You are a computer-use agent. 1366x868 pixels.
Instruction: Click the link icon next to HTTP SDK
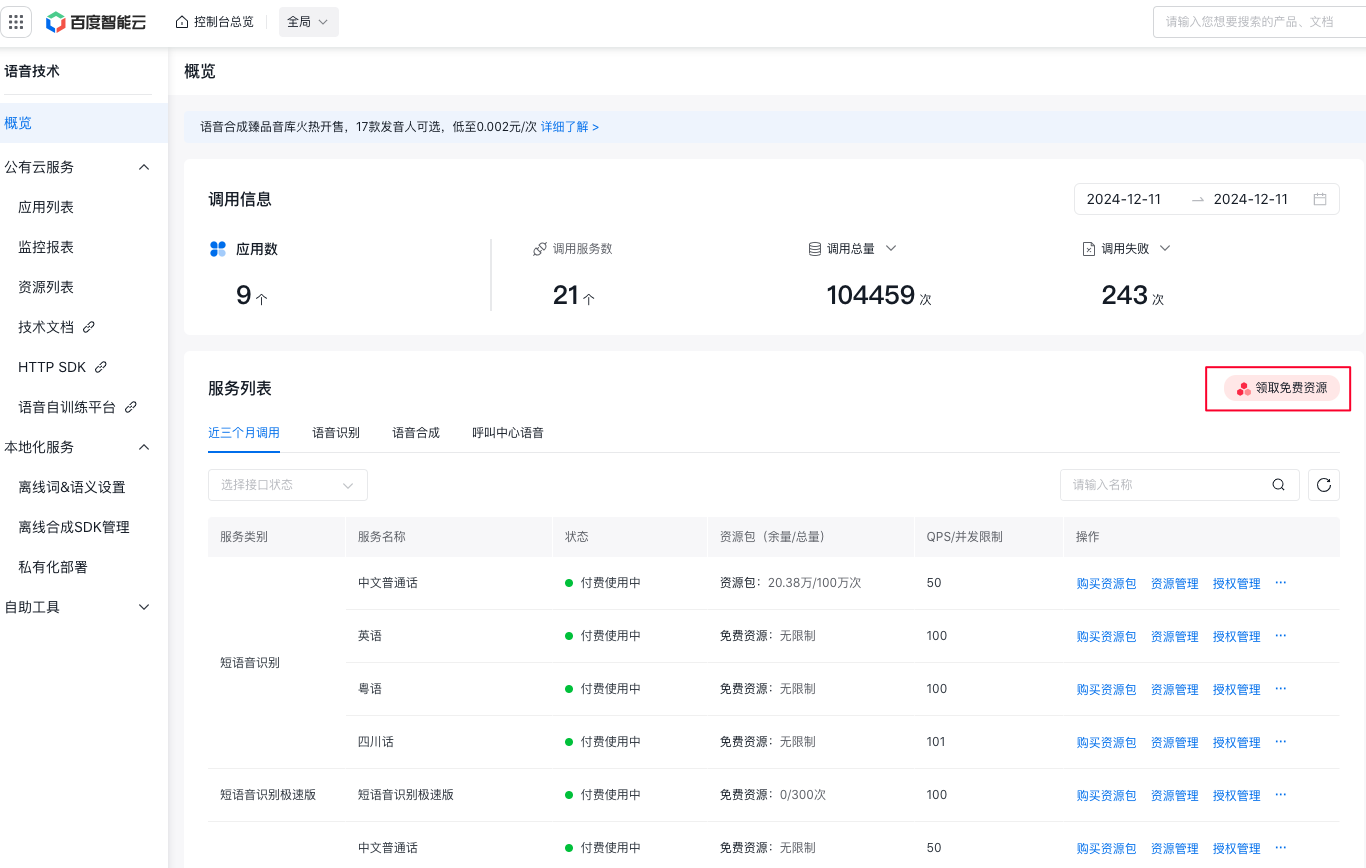tap(100, 367)
